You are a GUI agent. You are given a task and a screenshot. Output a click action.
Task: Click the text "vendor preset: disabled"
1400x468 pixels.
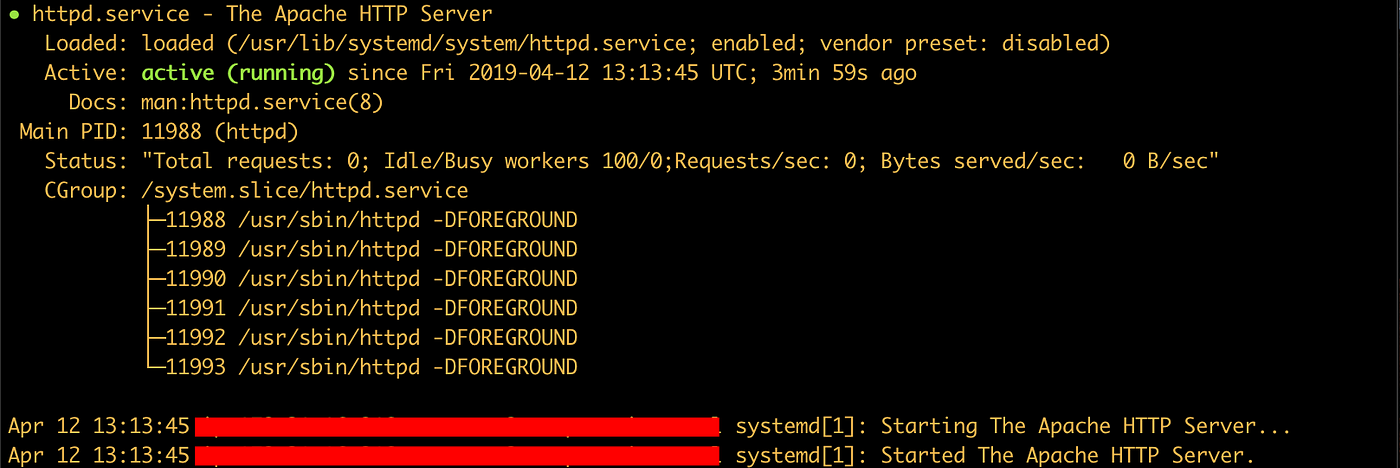click(960, 44)
